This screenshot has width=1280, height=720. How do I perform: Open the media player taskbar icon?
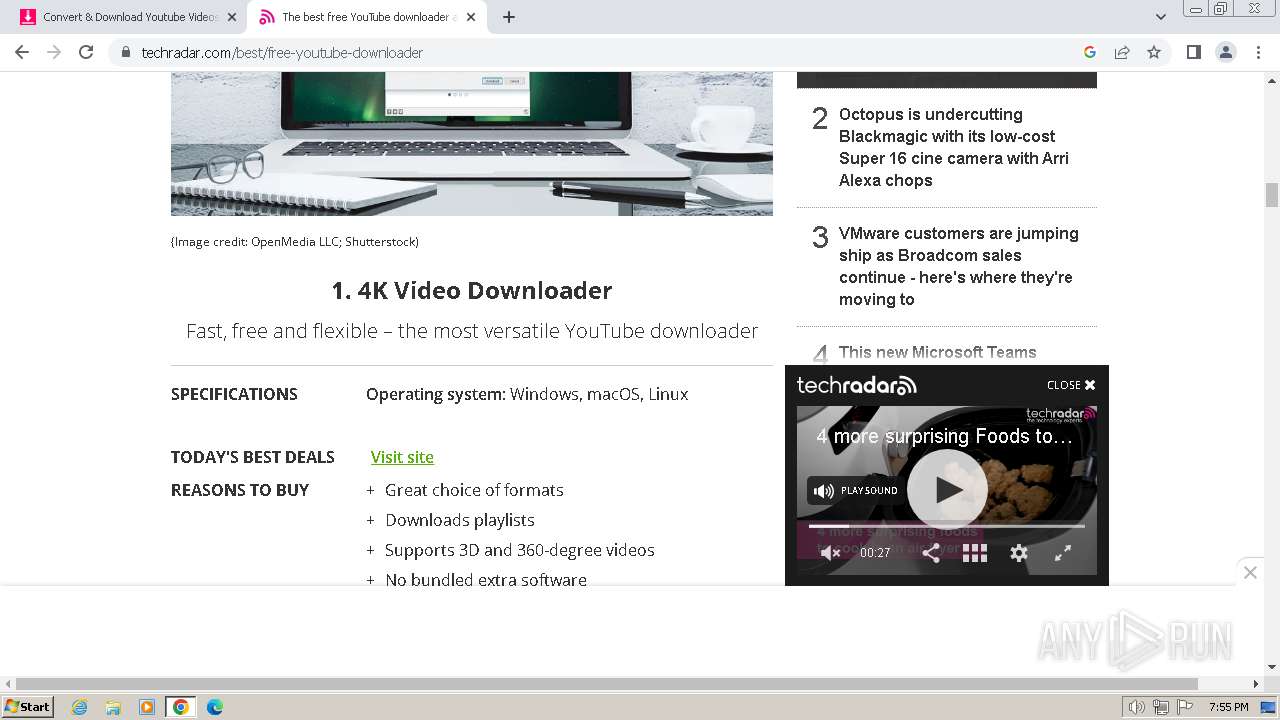pyautogui.click(x=147, y=707)
